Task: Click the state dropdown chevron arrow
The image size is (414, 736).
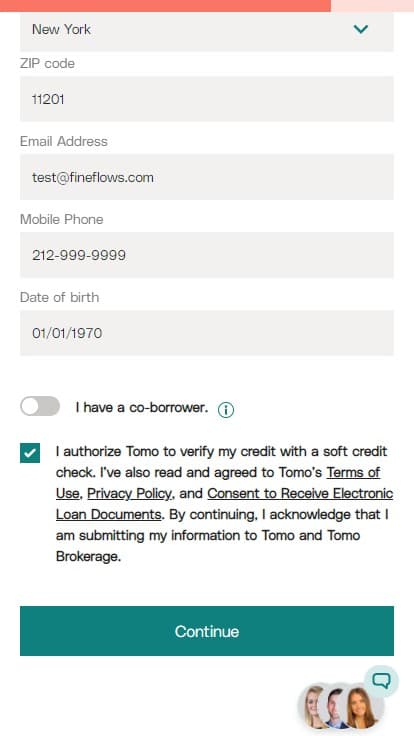Action: tap(360, 29)
